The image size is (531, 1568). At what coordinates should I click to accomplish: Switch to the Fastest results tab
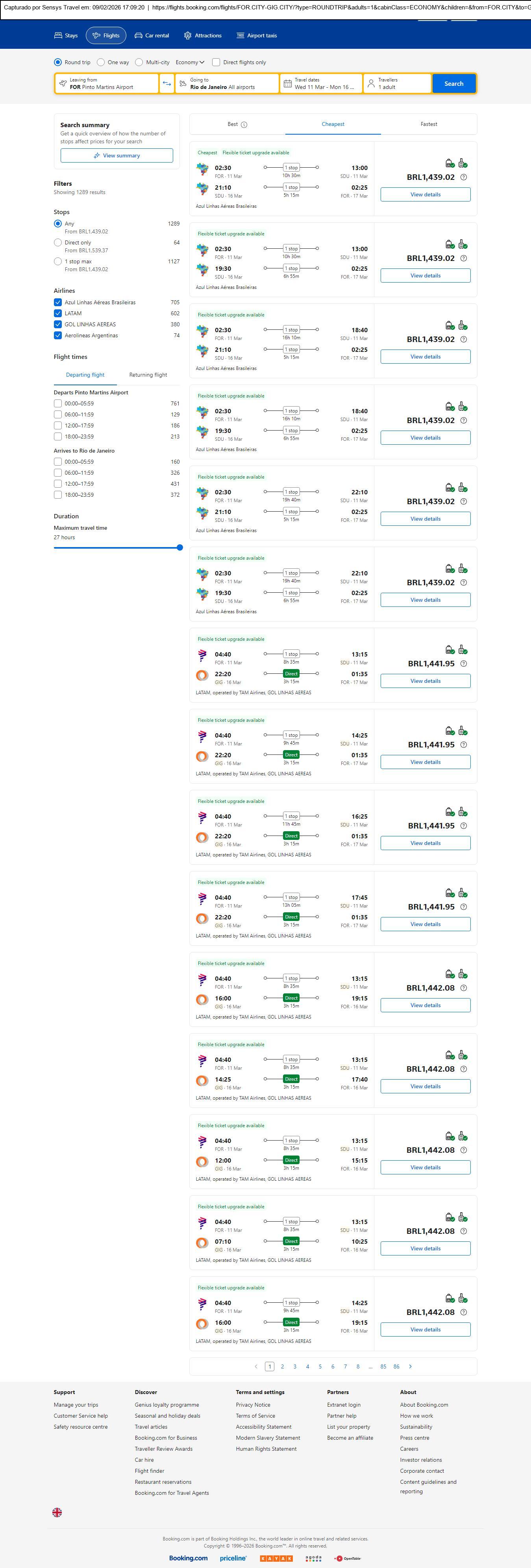[x=429, y=124]
